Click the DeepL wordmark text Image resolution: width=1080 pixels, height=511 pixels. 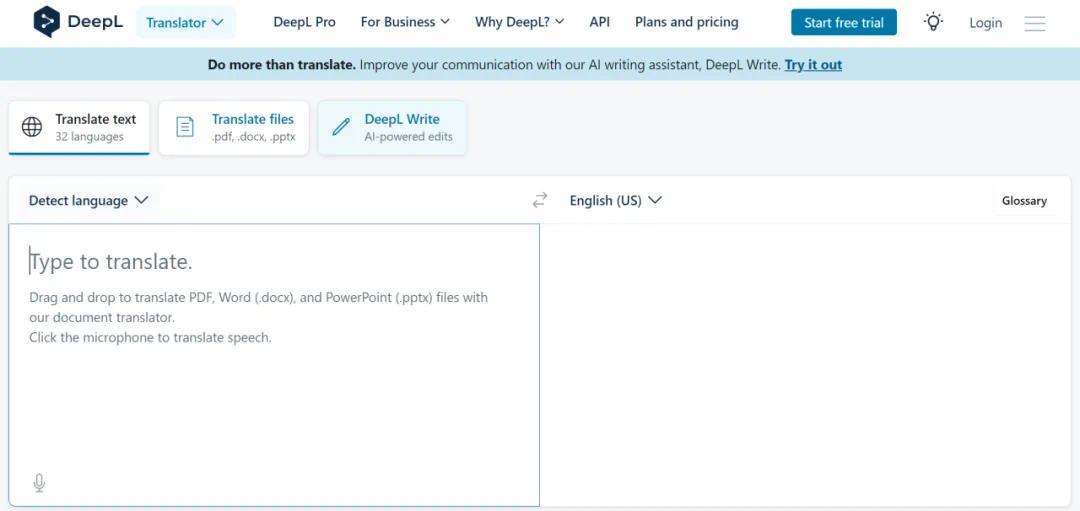point(95,22)
